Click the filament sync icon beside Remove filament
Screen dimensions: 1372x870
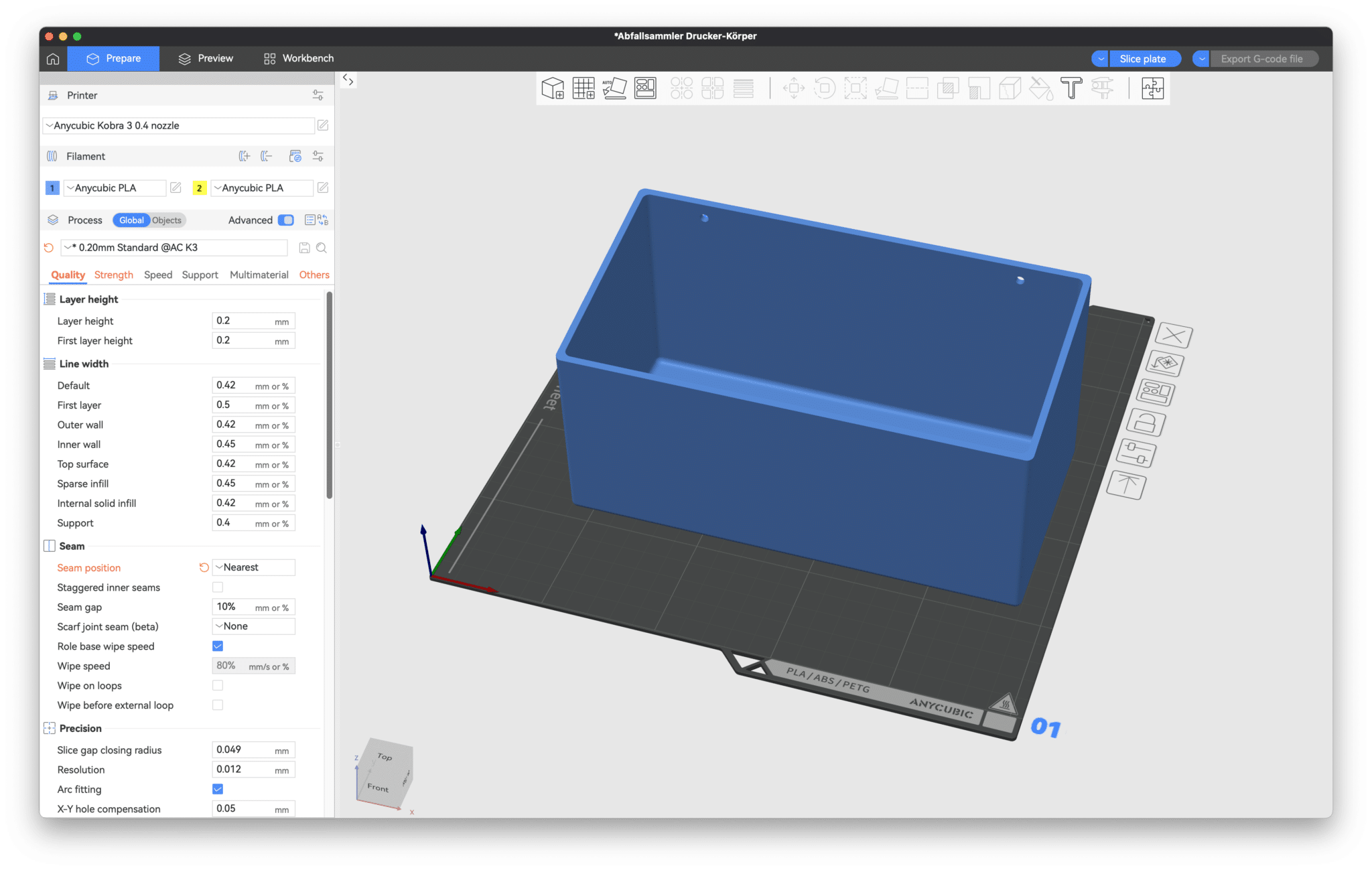pos(295,156)
